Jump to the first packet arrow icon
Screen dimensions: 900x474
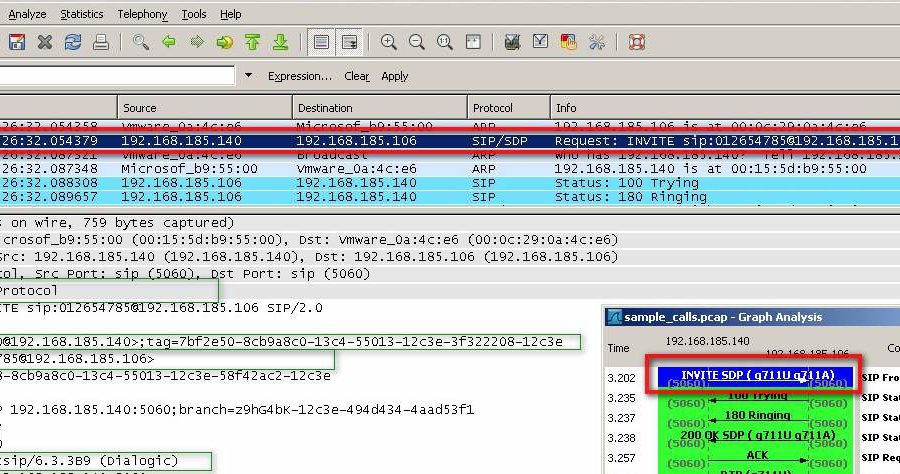click(253, 42)
